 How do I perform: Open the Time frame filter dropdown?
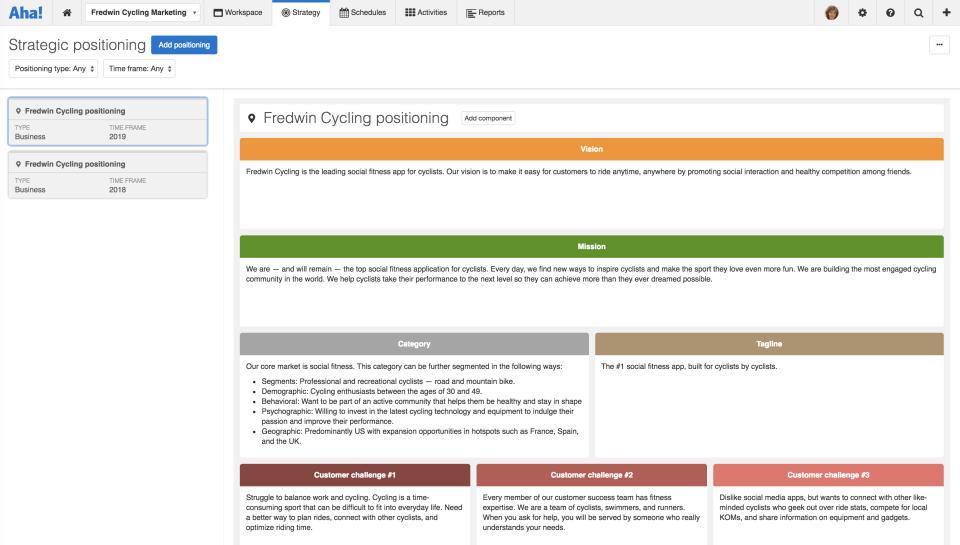tap(139, 69)
